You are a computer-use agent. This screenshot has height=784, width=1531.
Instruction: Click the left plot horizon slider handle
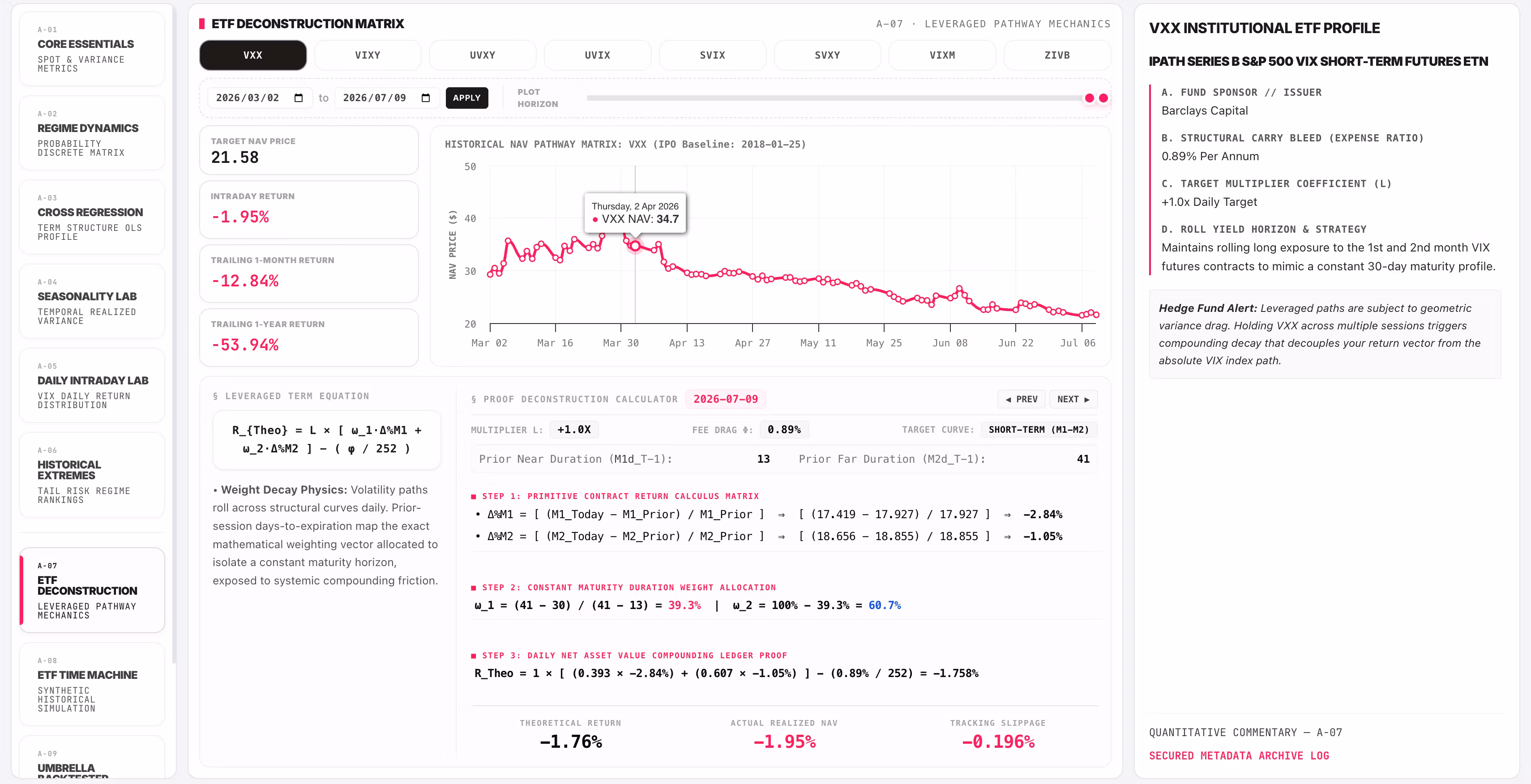[1089, 98]
